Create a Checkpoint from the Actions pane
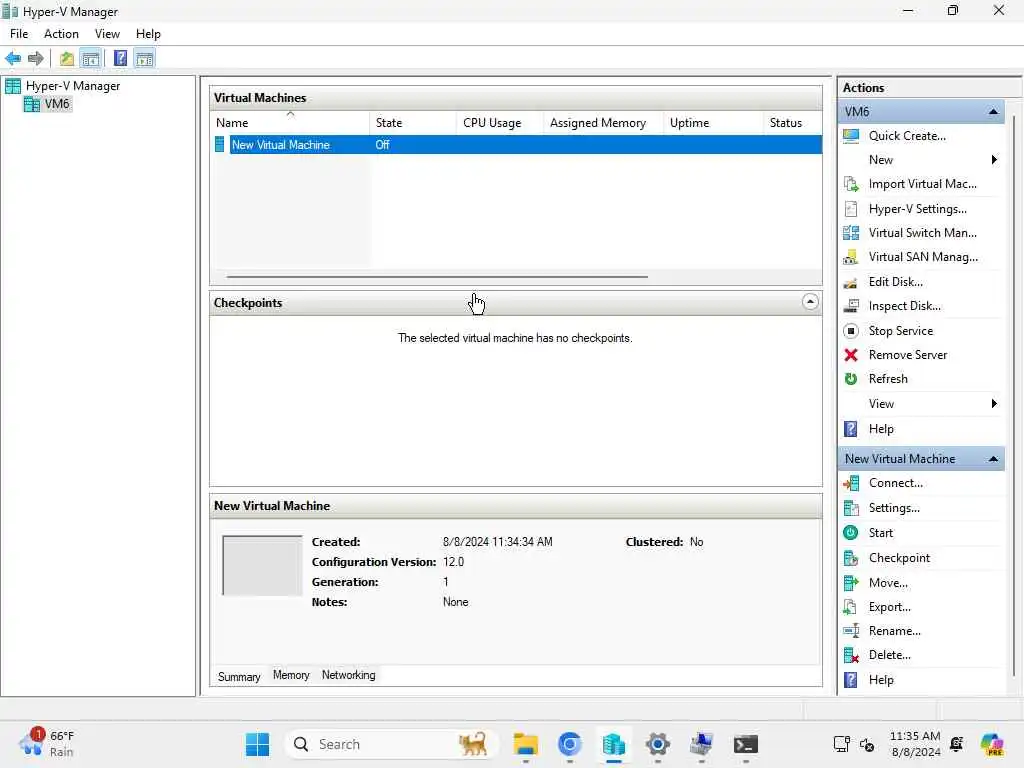 point(899,558)
